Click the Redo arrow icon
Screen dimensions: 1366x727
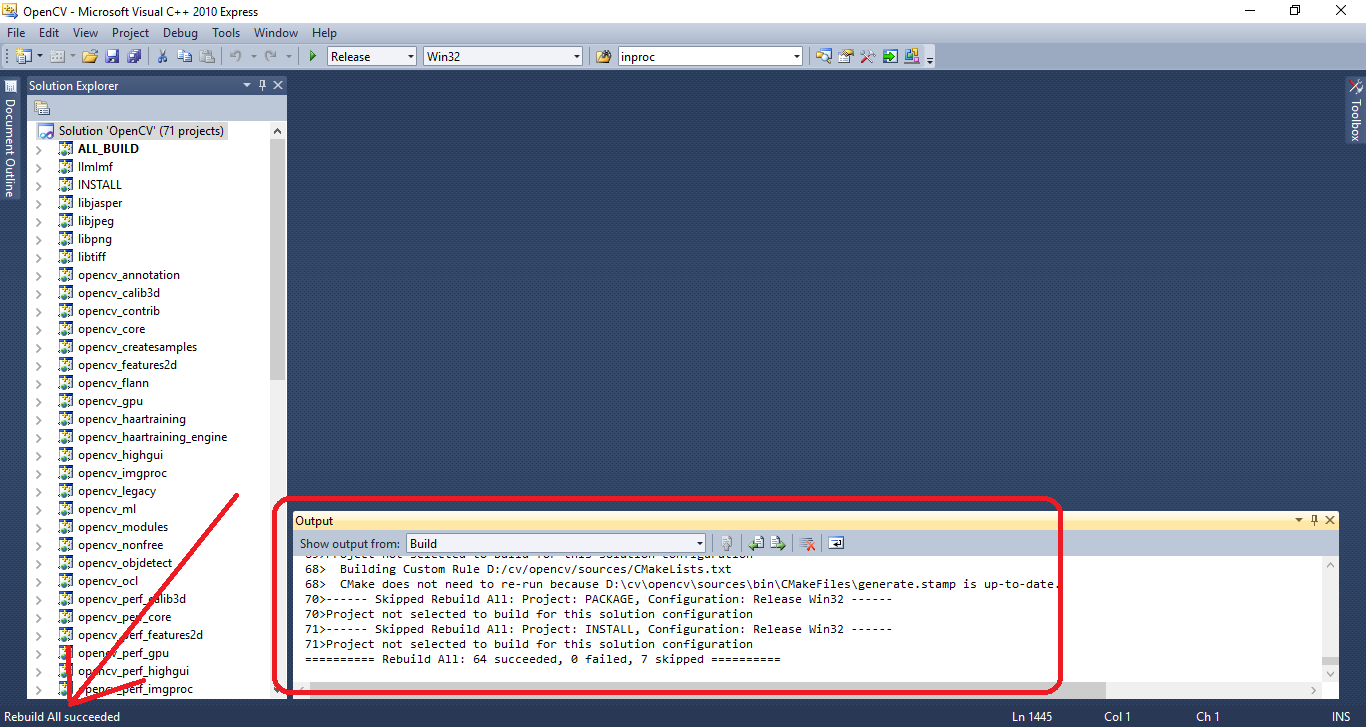pyautogui.click(x=271, y=56)
